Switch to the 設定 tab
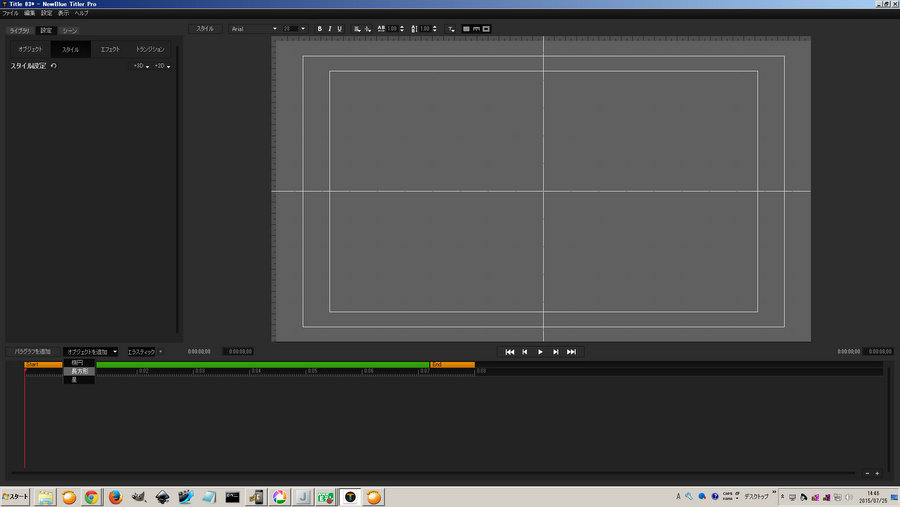 coord(46,30)
